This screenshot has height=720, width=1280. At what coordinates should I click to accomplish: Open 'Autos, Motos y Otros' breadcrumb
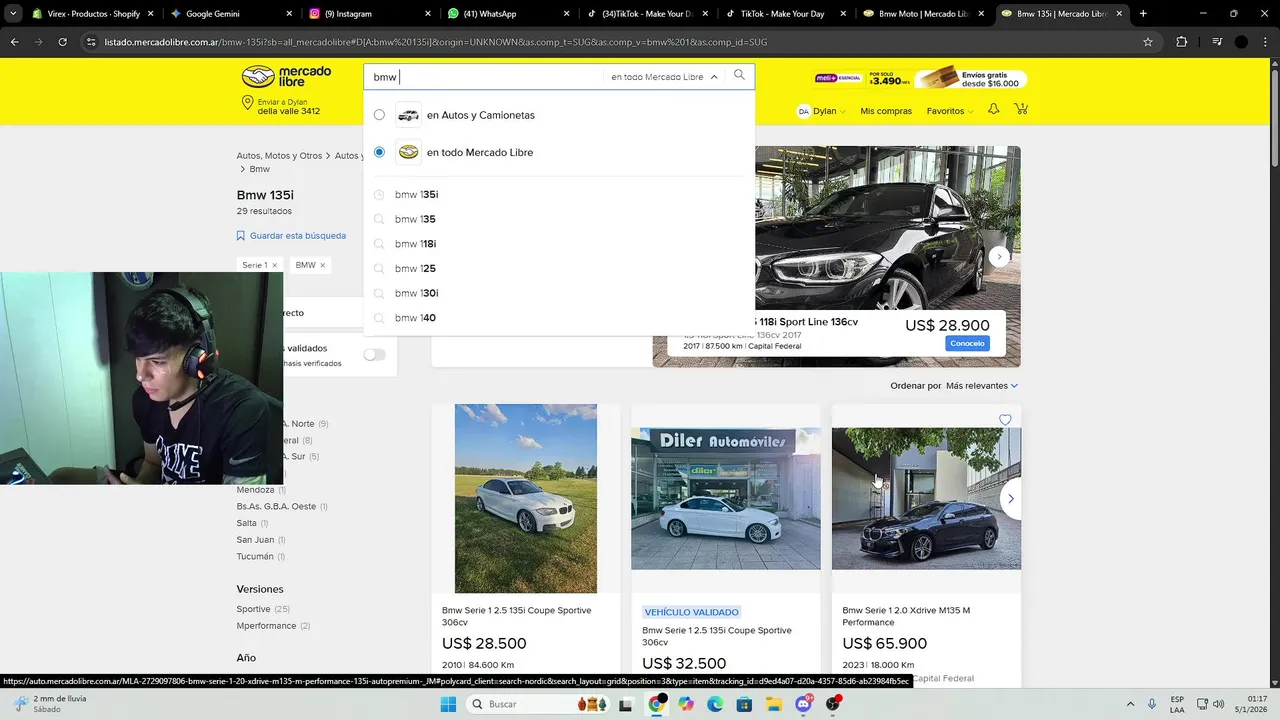(x=279, y=156)
